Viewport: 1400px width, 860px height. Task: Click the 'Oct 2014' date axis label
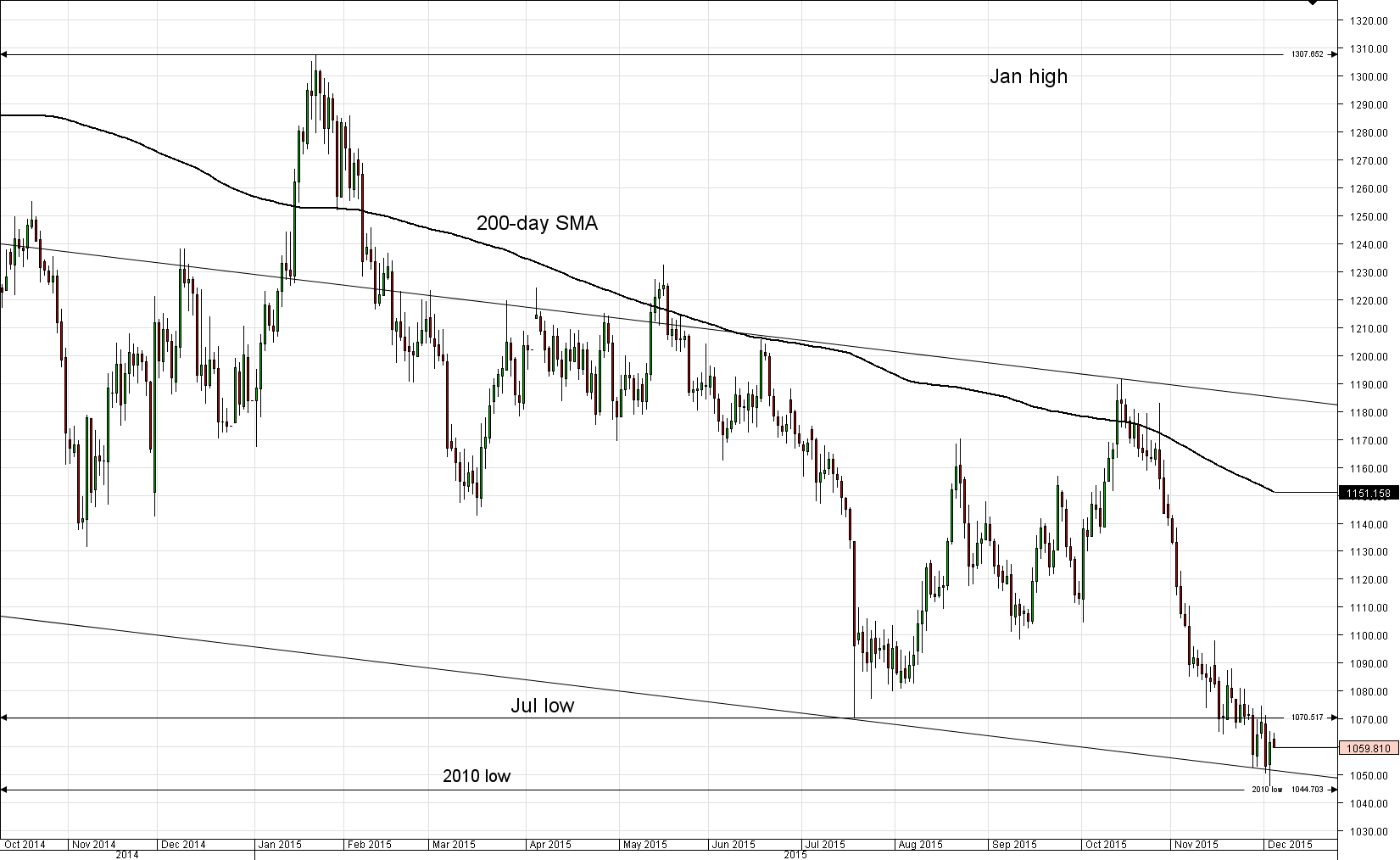click(25, 845)
